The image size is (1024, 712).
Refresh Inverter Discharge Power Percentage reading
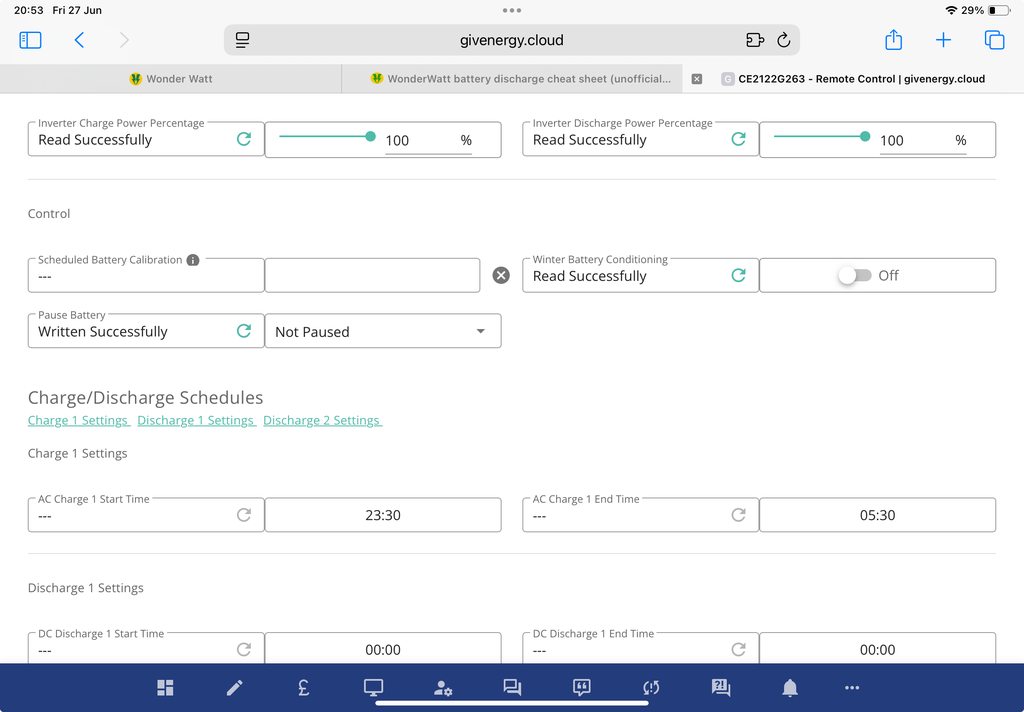point(738,140)
